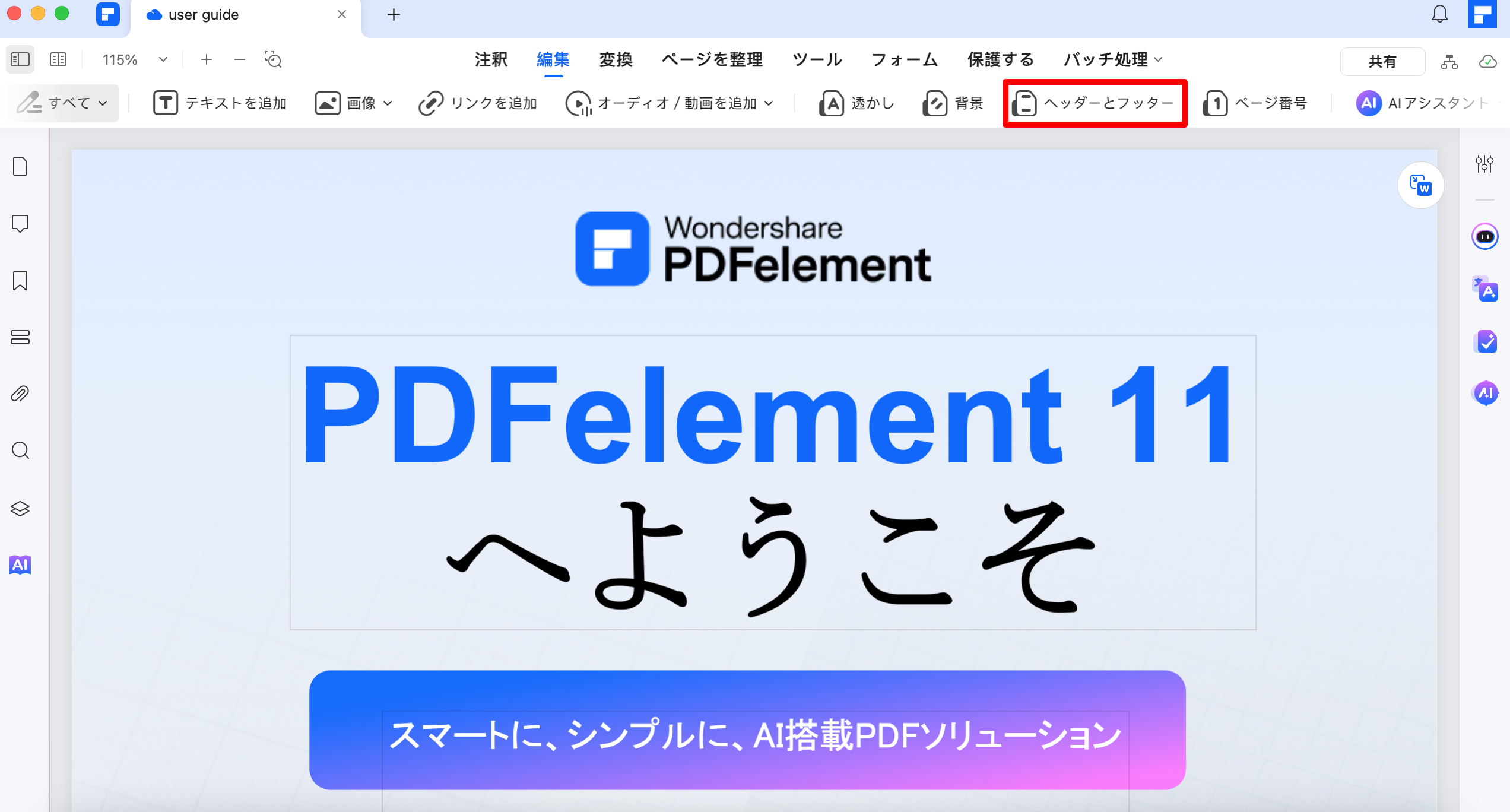Click the 共有 share button
This screenshot has width=1510, height=812.
[x=1382, y=61]
